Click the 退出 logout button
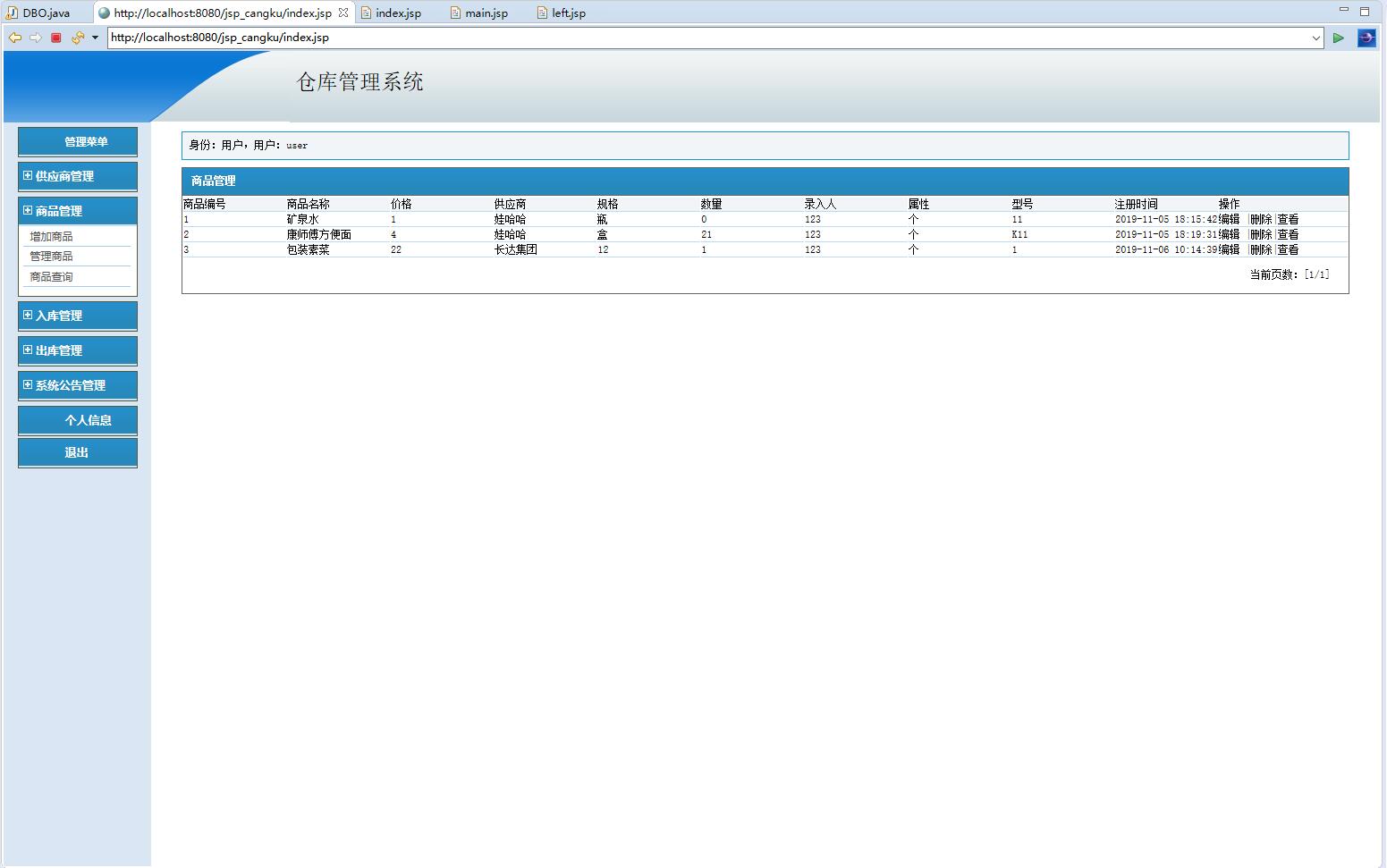The width and height of the screenshot is (1387, 868). (x=78, y=452)
